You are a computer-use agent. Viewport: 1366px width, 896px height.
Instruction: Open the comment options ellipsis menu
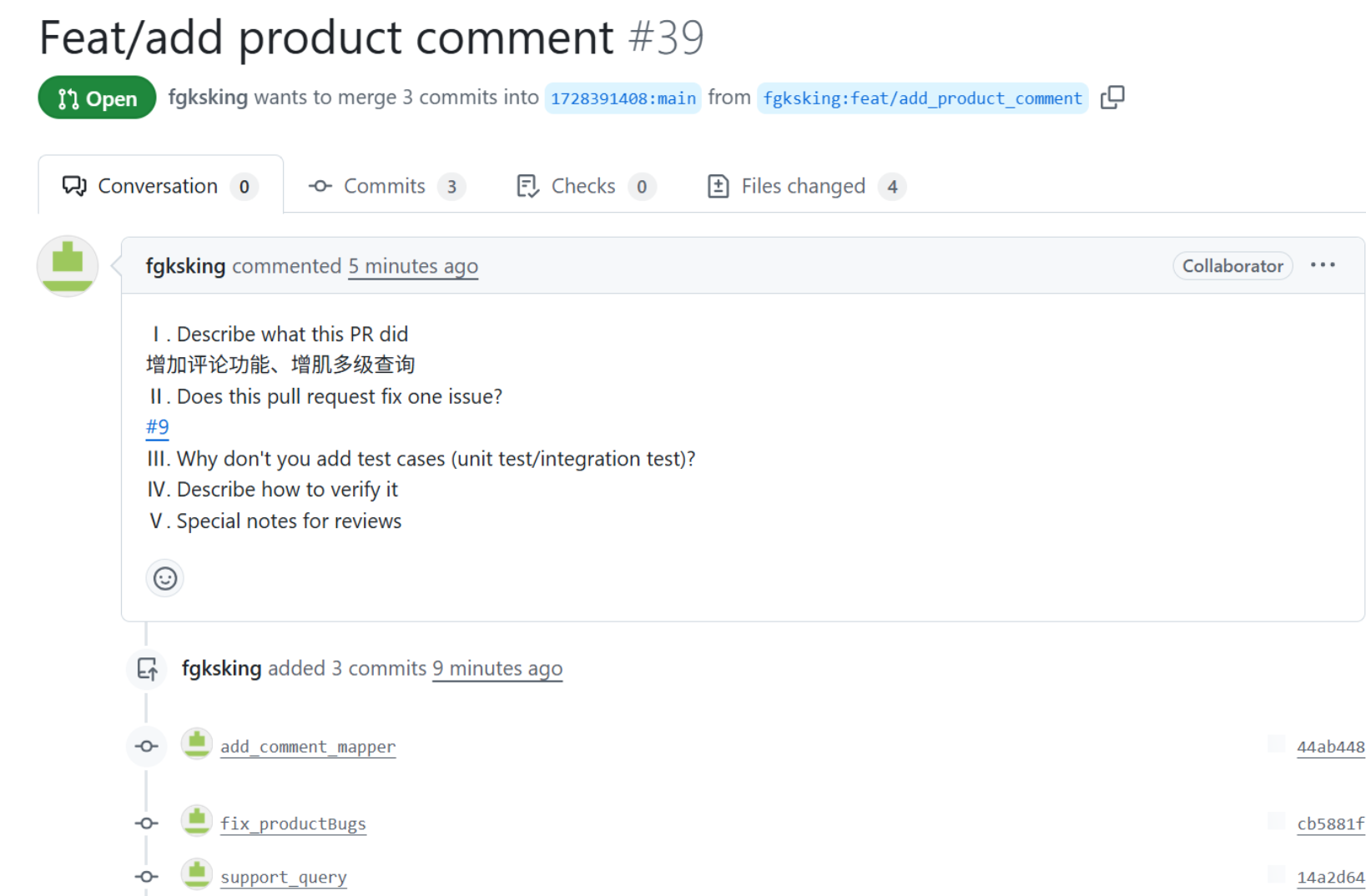[x=1322, y=265]
